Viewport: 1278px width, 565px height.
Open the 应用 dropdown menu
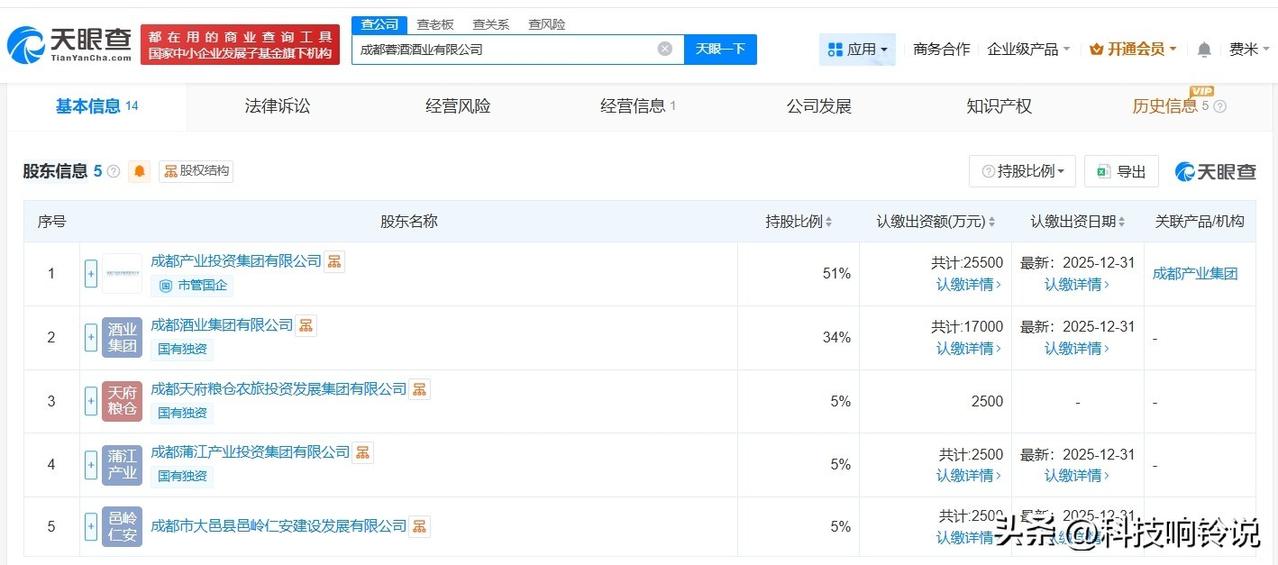coord(857,49)
